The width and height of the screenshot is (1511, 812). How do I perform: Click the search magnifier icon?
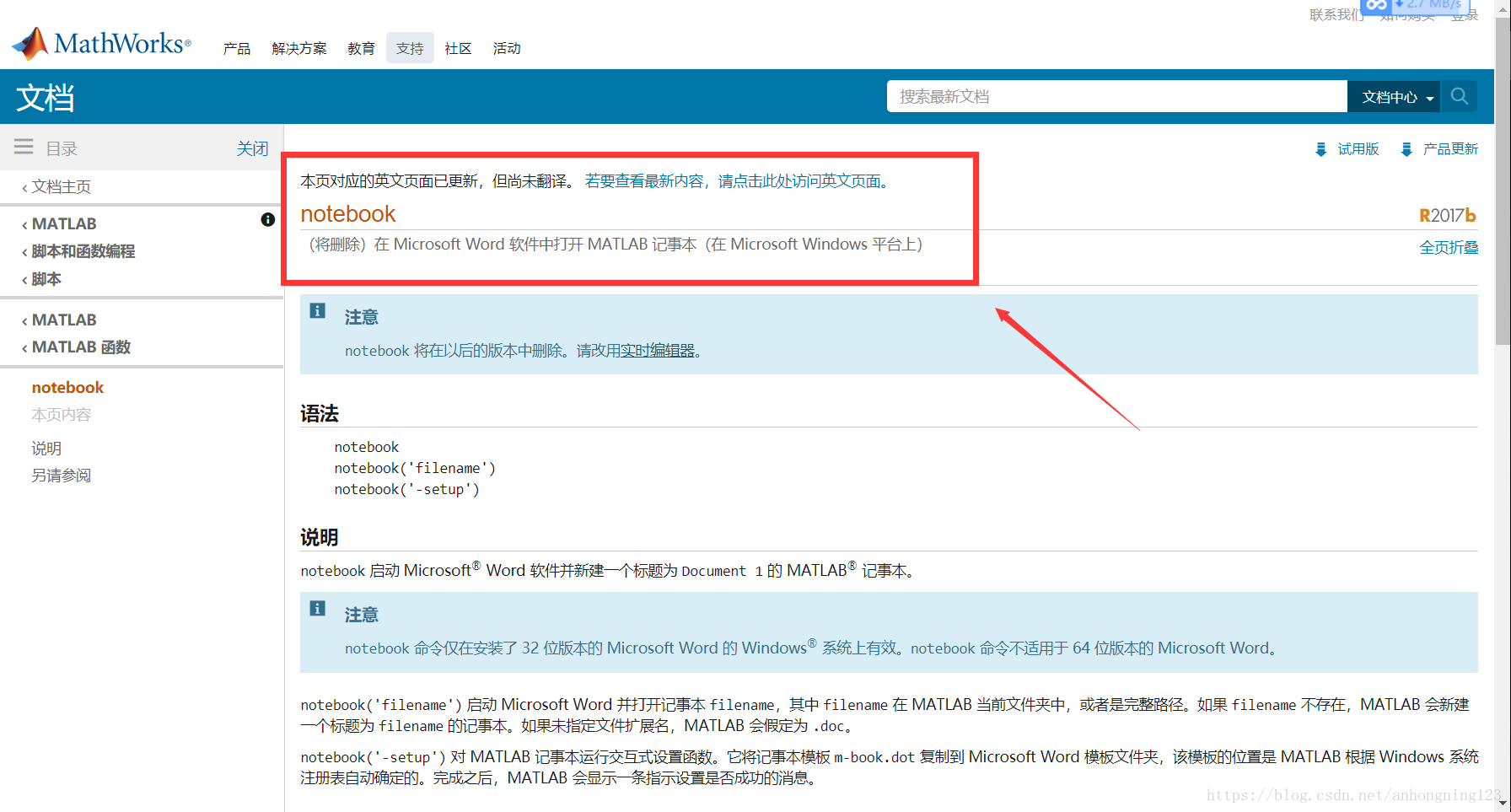[1459, 96]
